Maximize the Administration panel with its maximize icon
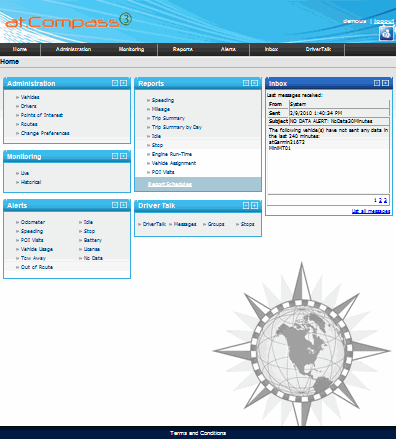Screen dimensions: 396x440 (123, 83)
